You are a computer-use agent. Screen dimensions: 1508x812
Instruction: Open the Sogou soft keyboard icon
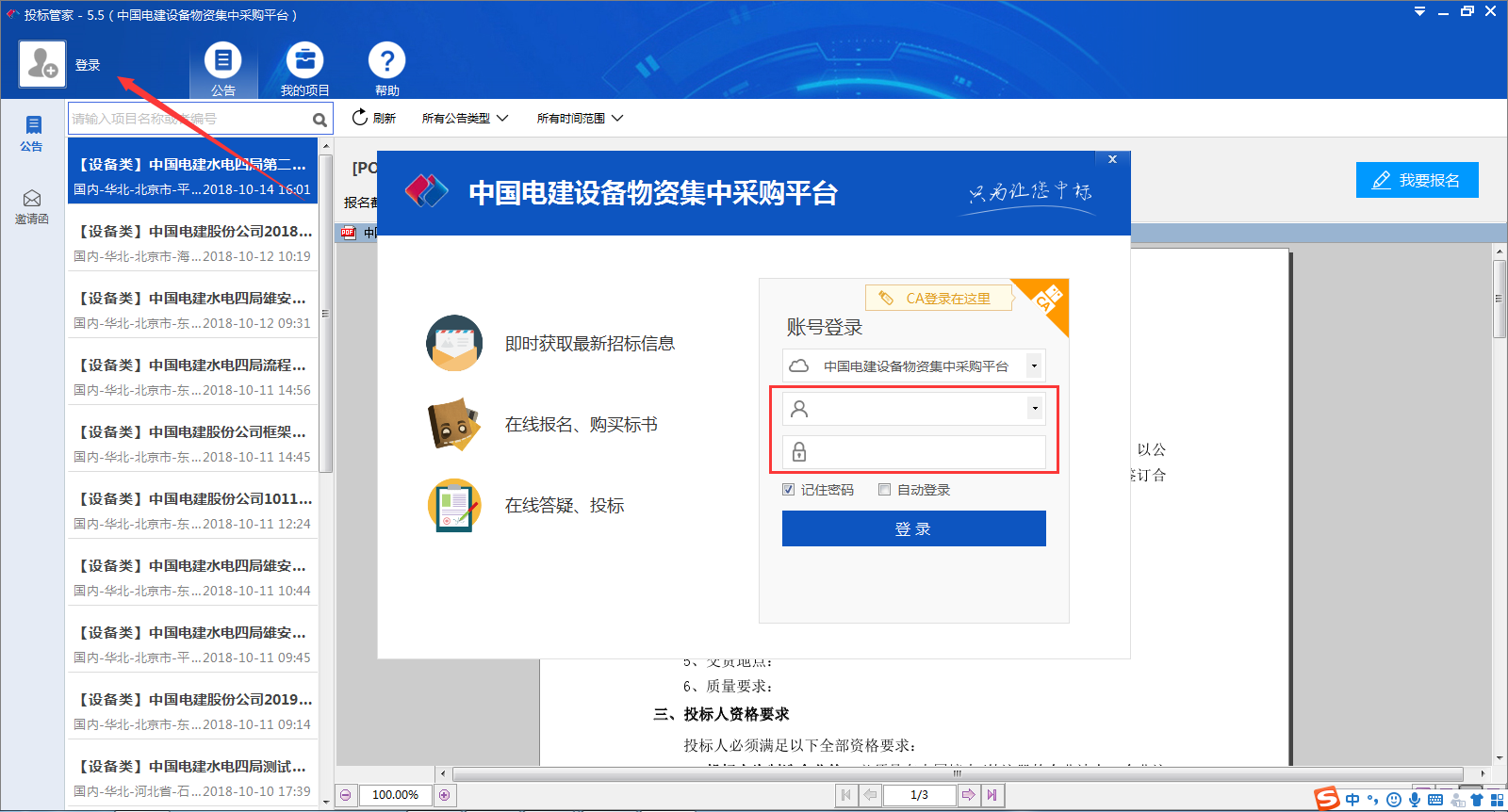1435,800
